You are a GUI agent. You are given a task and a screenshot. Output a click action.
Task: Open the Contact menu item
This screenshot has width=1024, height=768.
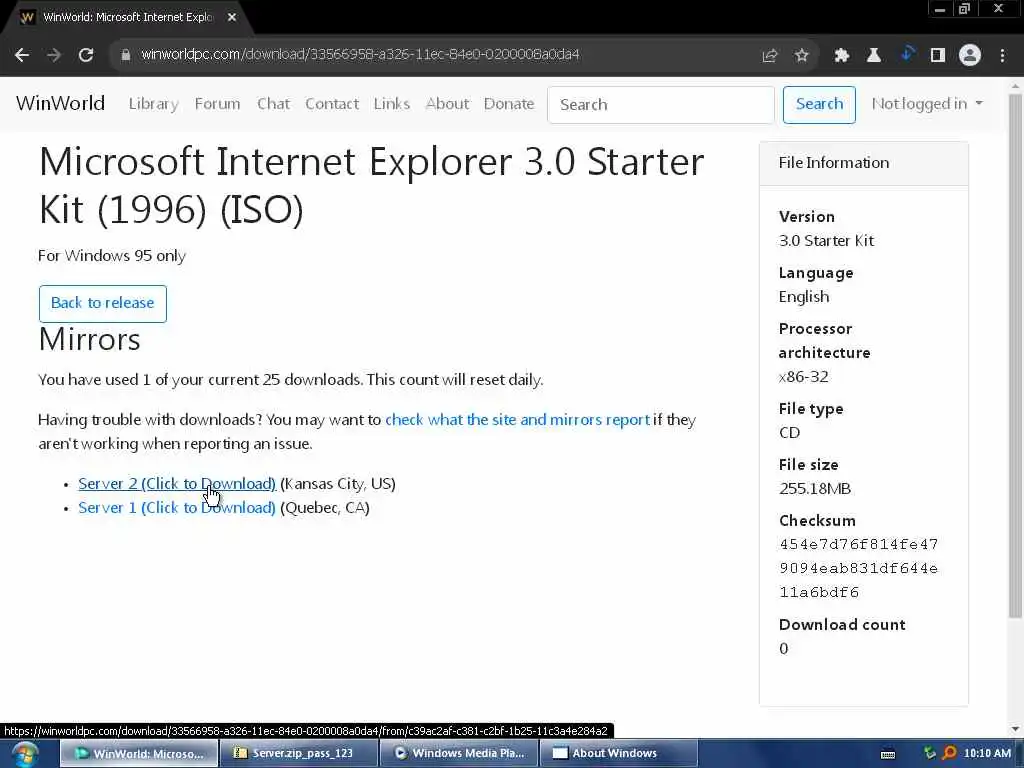click(332, 104)
